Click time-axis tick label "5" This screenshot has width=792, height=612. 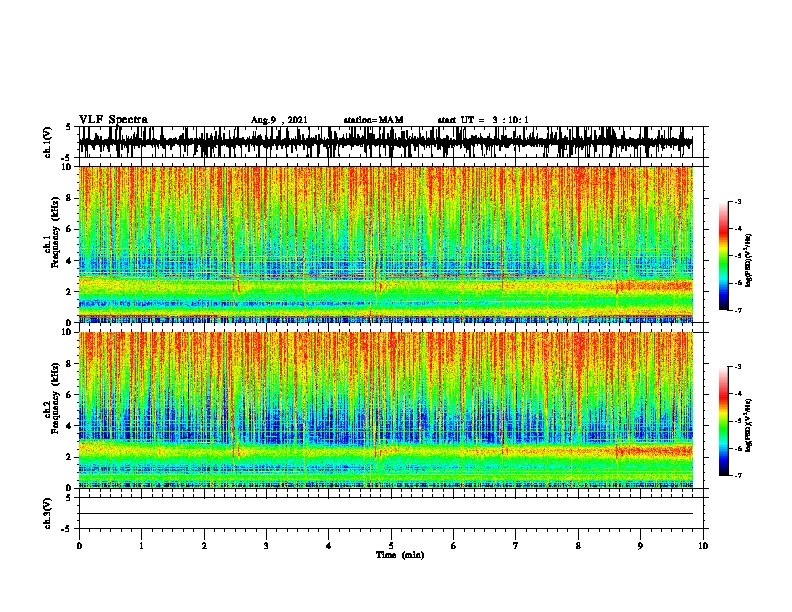click(391, 546)
